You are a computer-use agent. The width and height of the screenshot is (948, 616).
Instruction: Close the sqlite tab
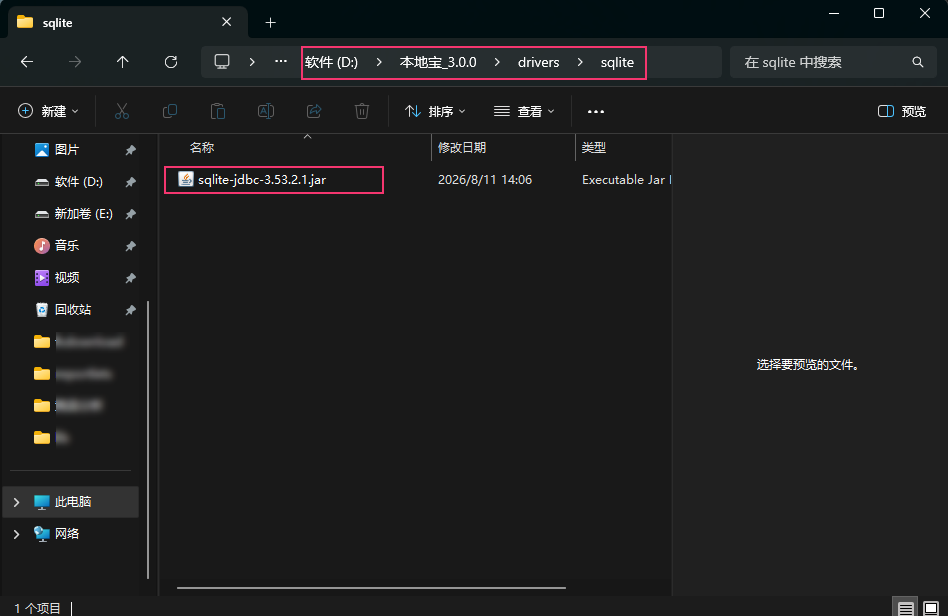coord(227,22)
